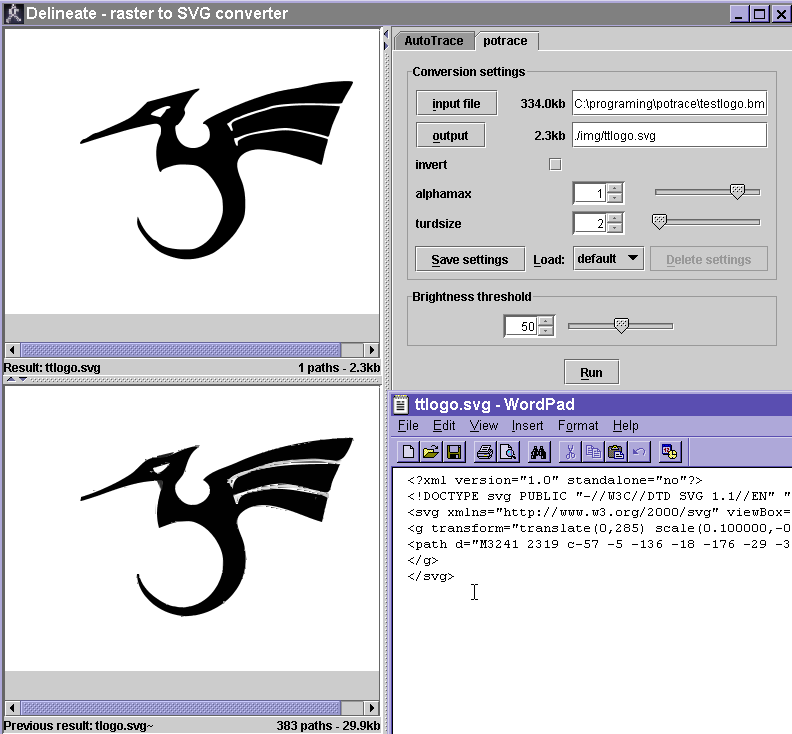Increase alphamax with the up spinner arrow
The image size is (792, 734).
coord(615,188)
